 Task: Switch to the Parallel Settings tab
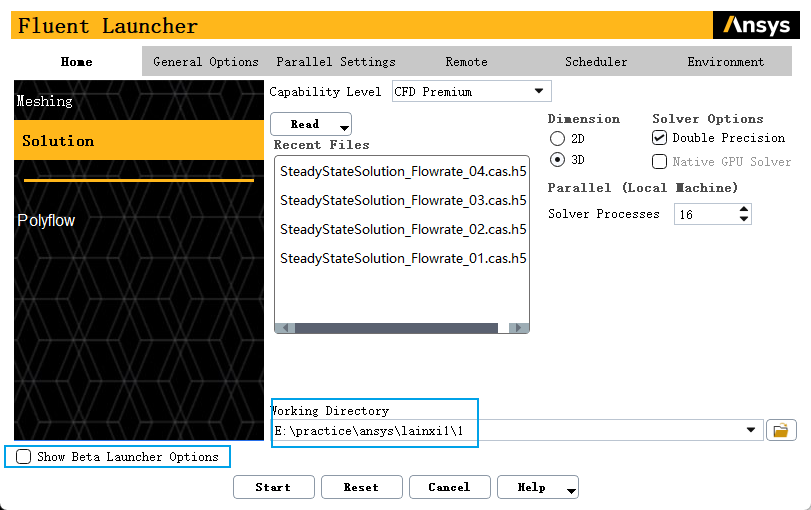pos(336,62)
